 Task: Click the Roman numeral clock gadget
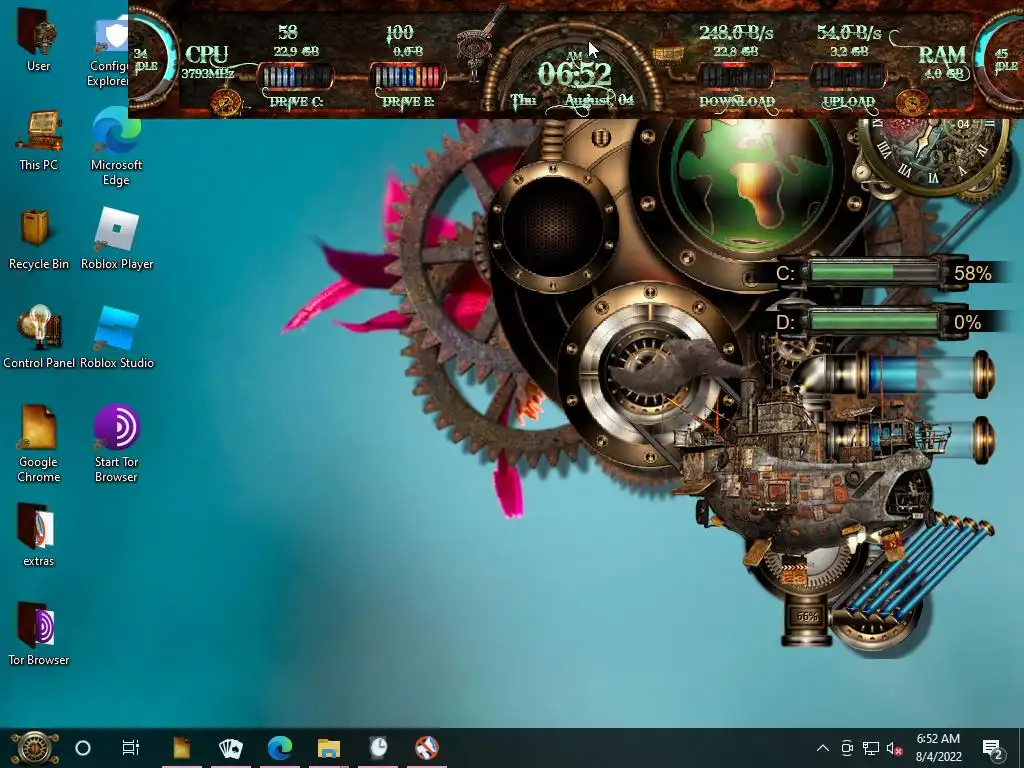(x=933, y=154)
